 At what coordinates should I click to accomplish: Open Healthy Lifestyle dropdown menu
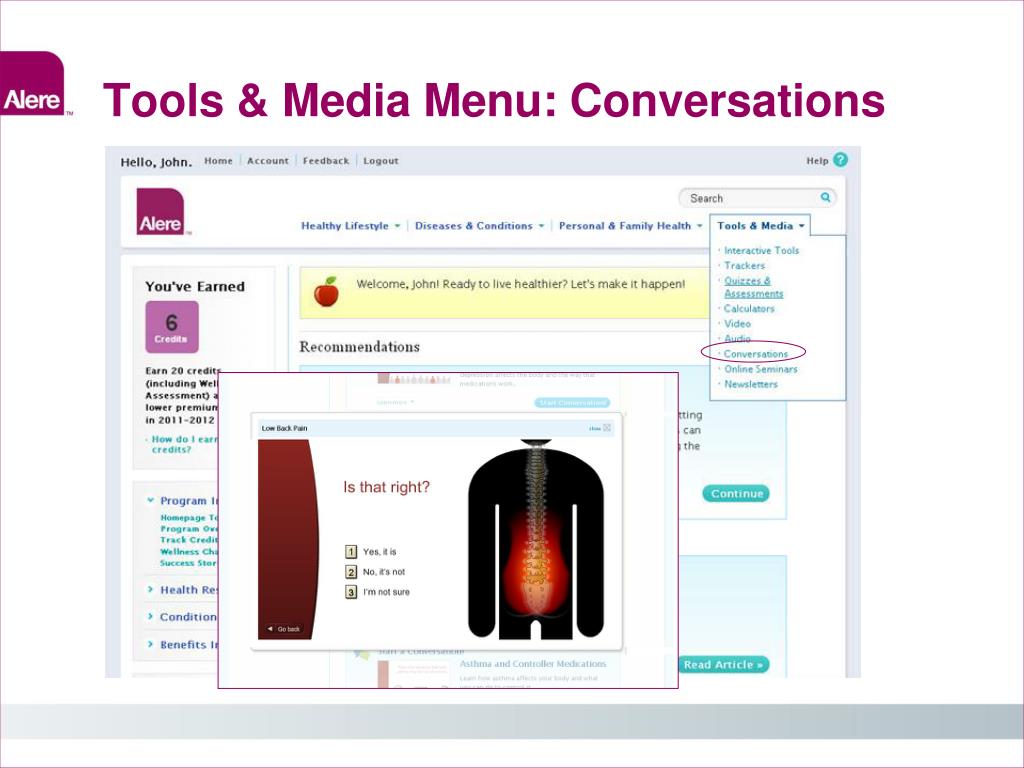coord(350,226)
